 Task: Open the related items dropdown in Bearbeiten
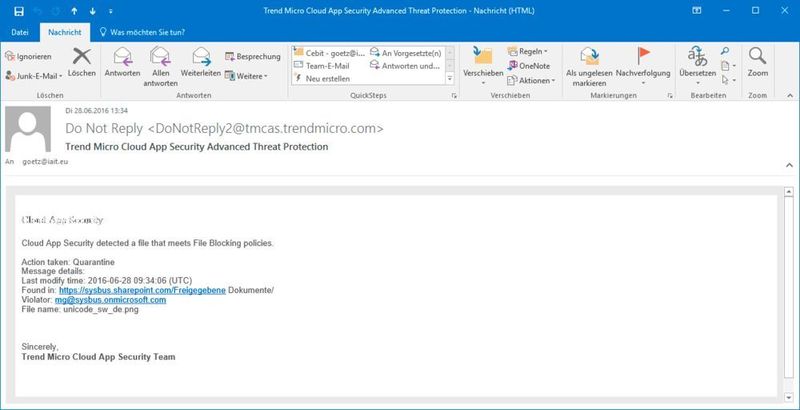click(728, 66)
